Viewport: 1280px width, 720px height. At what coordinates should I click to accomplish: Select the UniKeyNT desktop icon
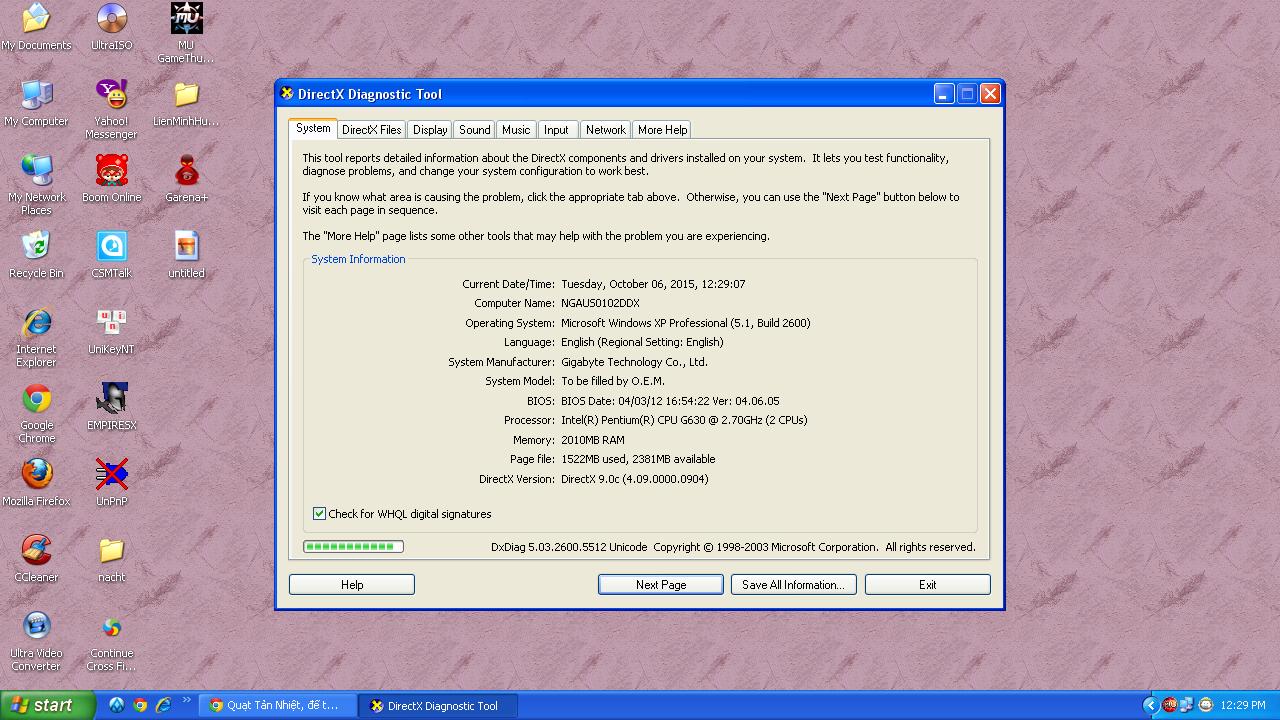pyautogui.click(x=111, y=331)
